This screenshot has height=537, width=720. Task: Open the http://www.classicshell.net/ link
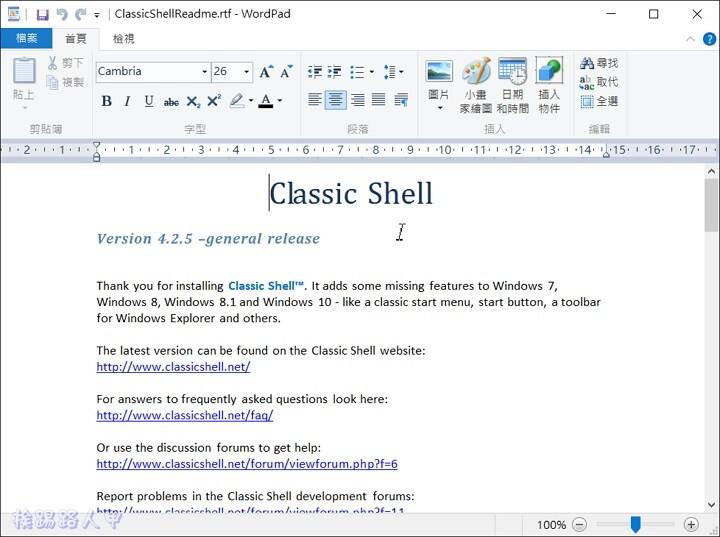tap(173, 367)
